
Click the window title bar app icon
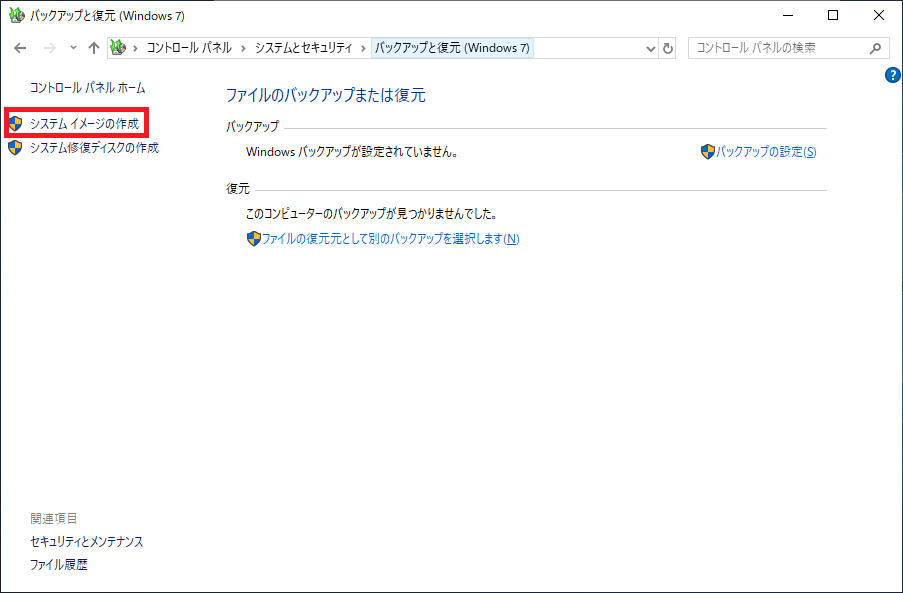pyautogui.click(x=17, y=16)
